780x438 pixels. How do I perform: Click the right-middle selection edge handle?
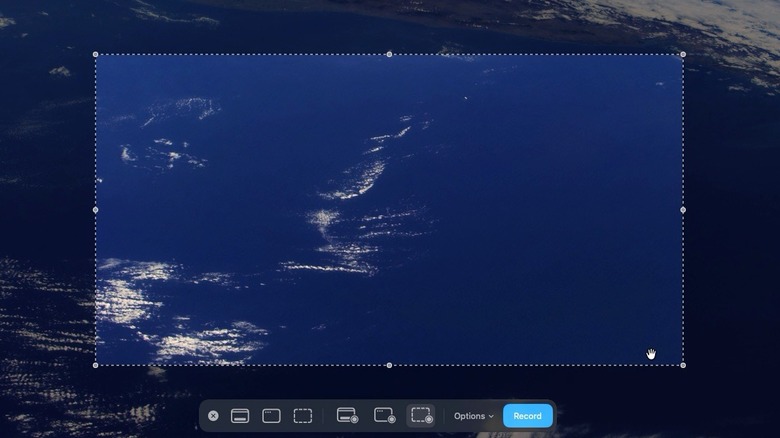click(x=682, y=210)
